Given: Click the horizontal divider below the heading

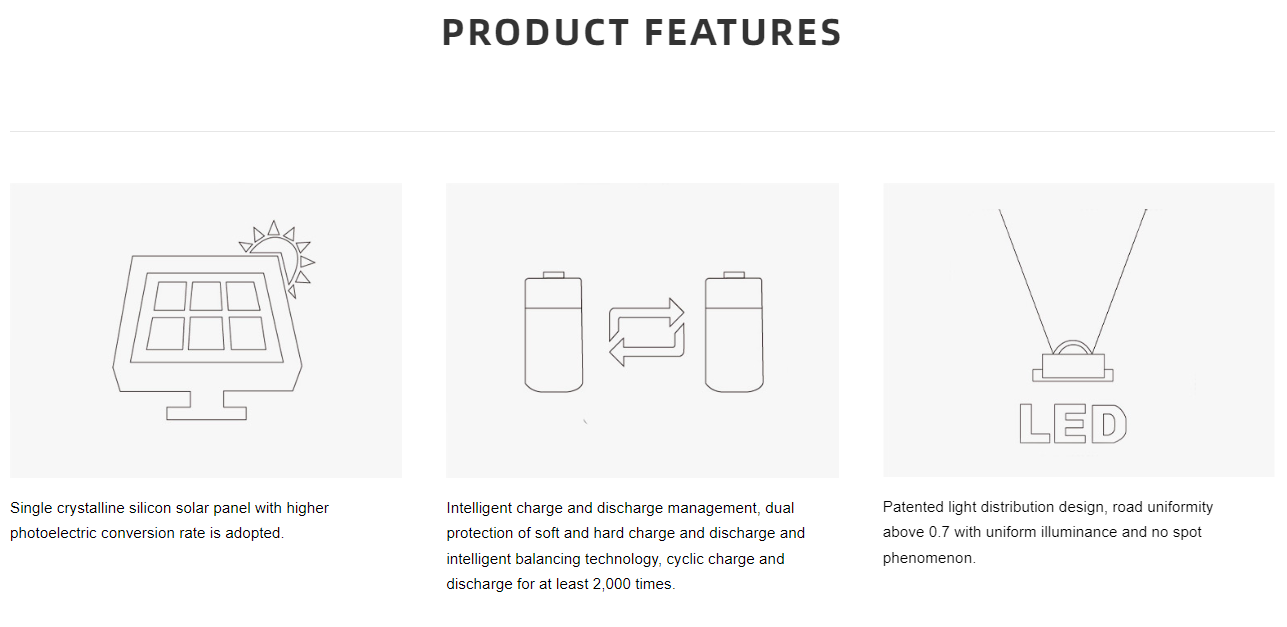Looking at the screenshot, I should [x=643, y=131].
